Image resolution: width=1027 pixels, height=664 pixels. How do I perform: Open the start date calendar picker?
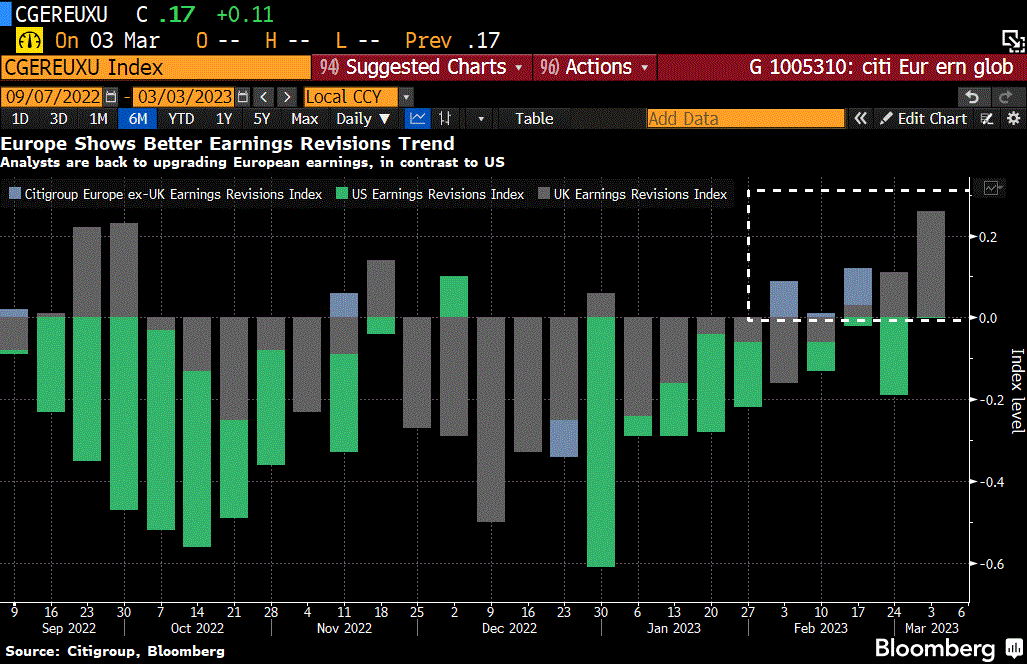click(111, 97)
